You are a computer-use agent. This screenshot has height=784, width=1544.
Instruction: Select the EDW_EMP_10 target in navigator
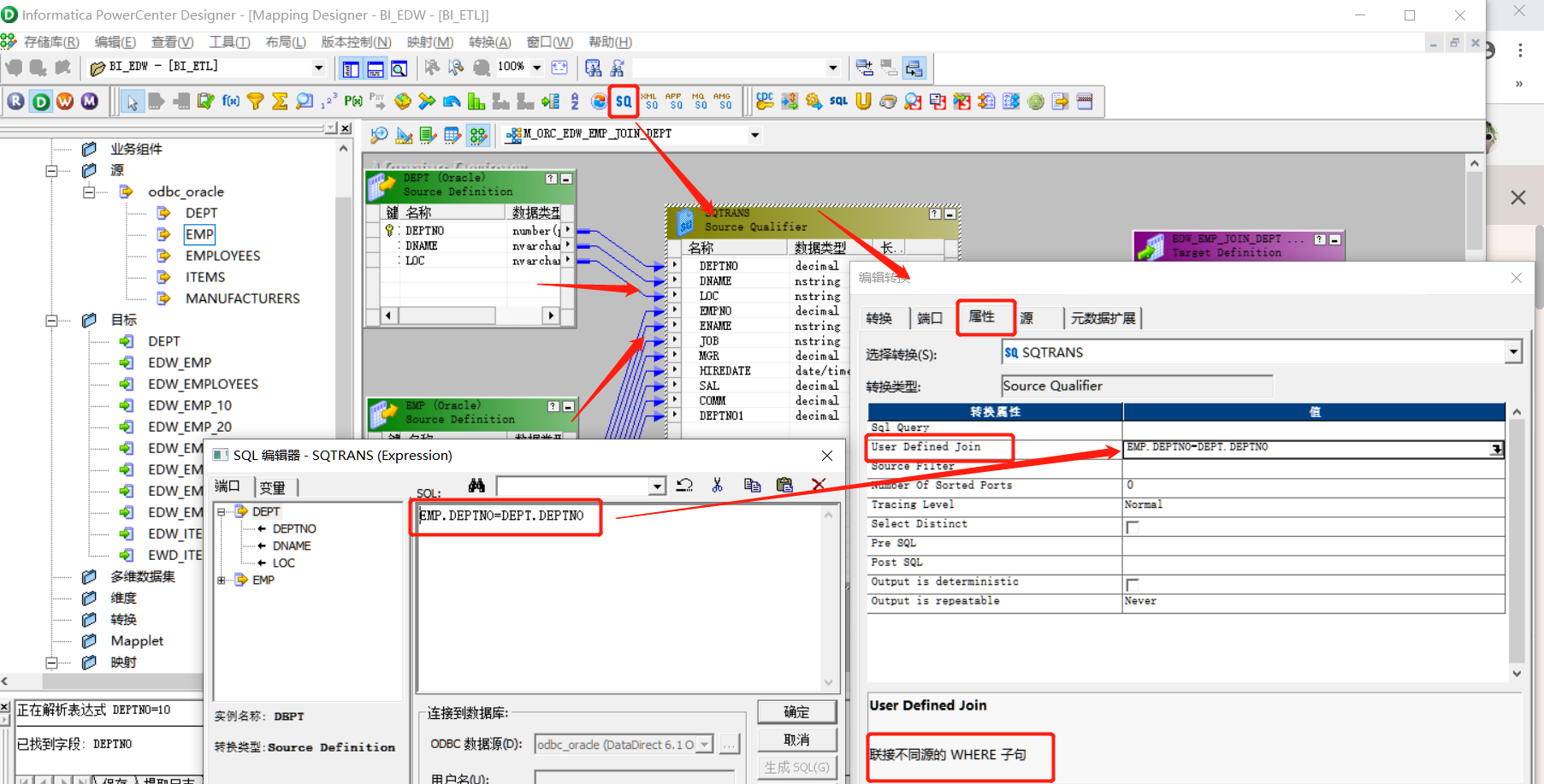coord(190,405)
